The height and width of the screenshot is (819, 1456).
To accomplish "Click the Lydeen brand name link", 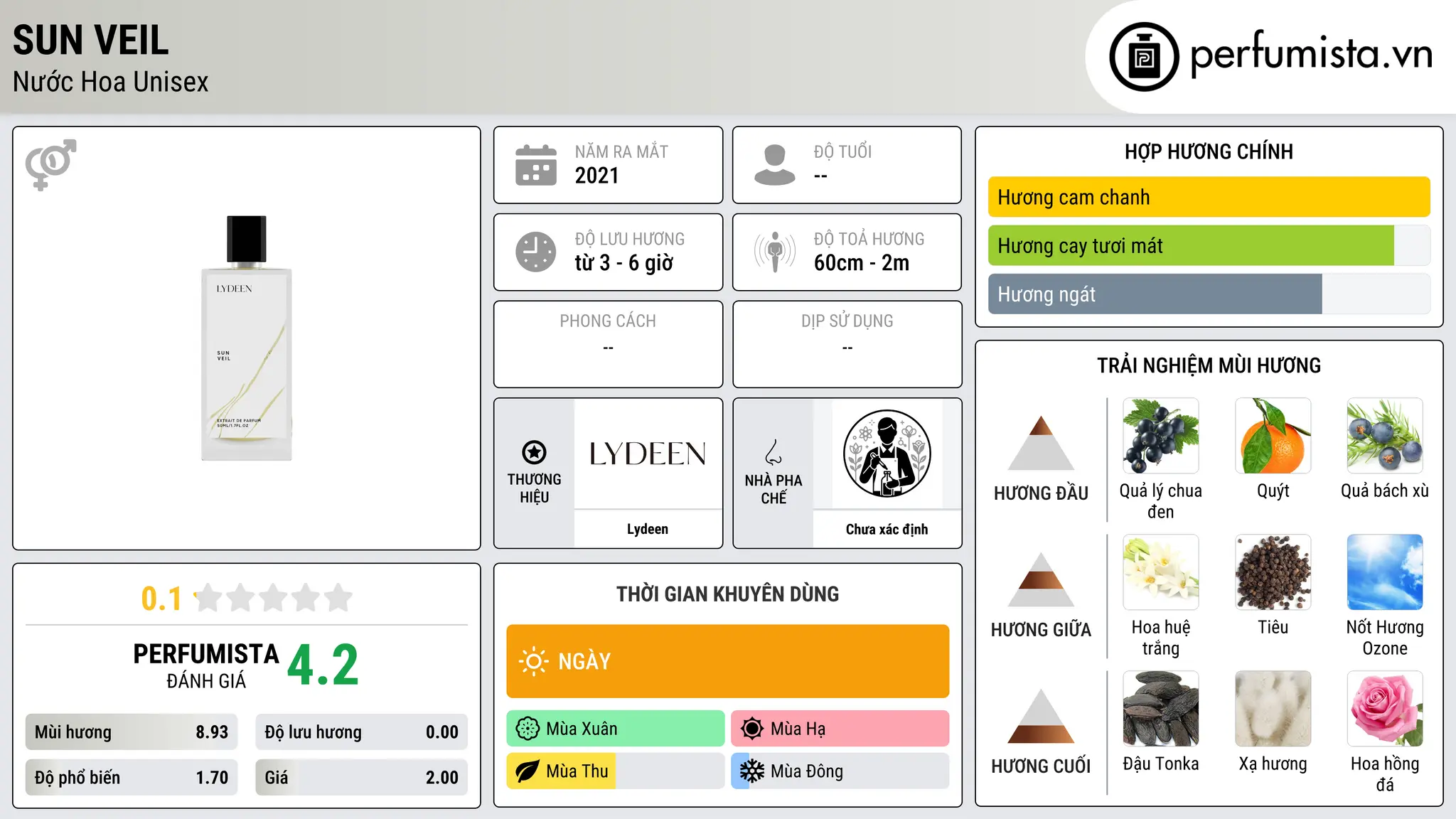I will (x=647, y=529).
